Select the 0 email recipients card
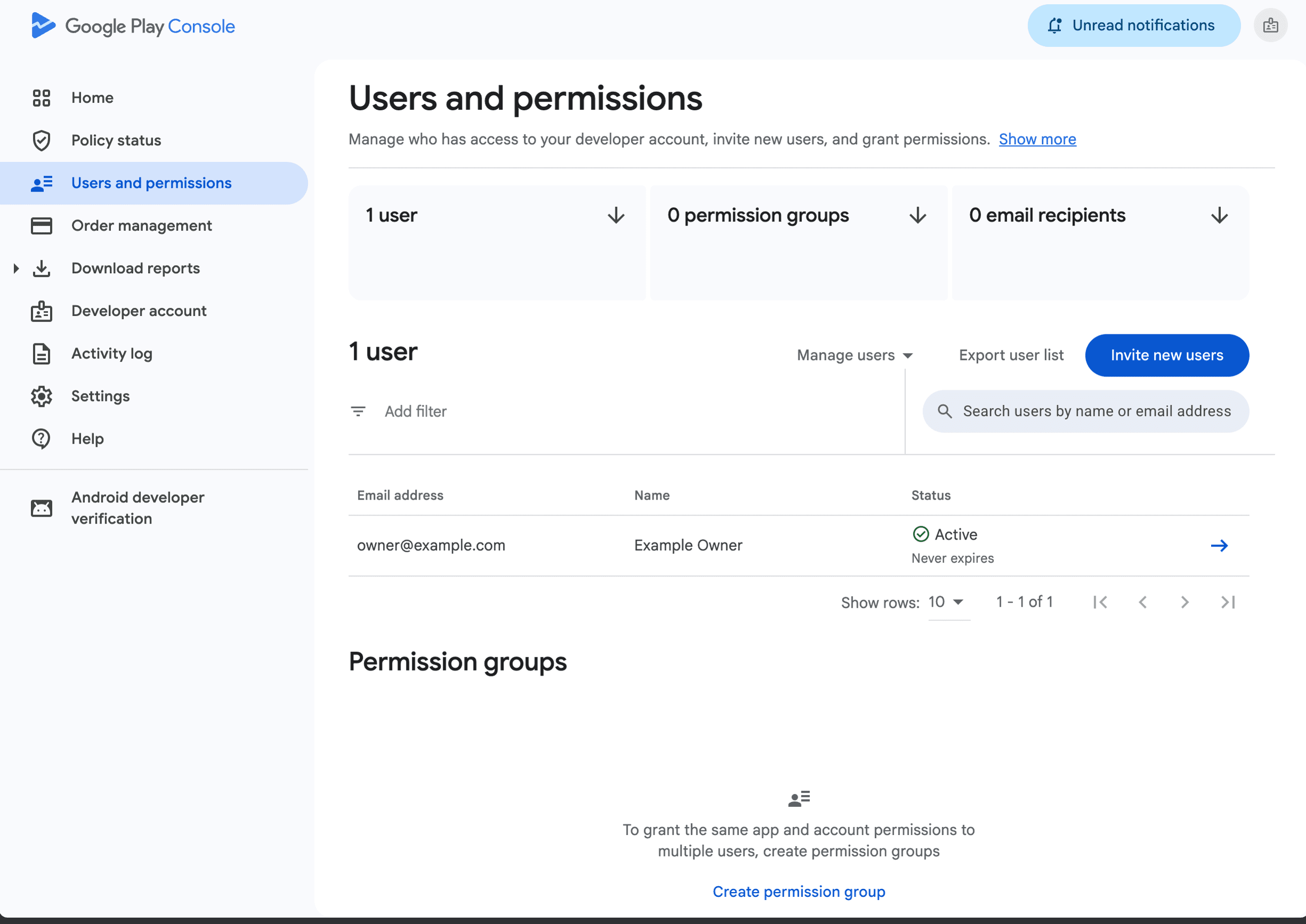 coord(1100,243)
